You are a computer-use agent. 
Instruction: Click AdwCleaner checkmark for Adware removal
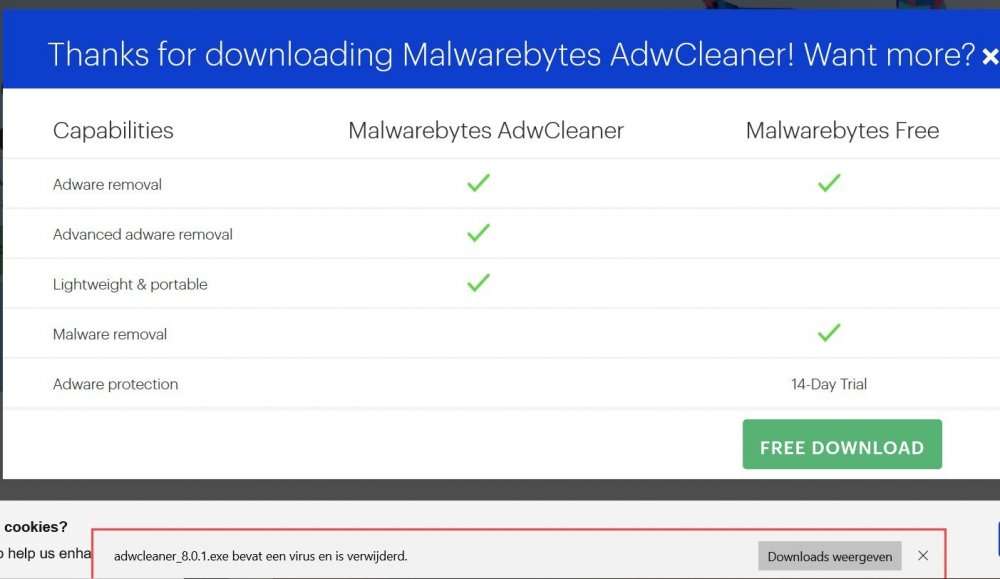pyautogui.click(x=478, y=183)
